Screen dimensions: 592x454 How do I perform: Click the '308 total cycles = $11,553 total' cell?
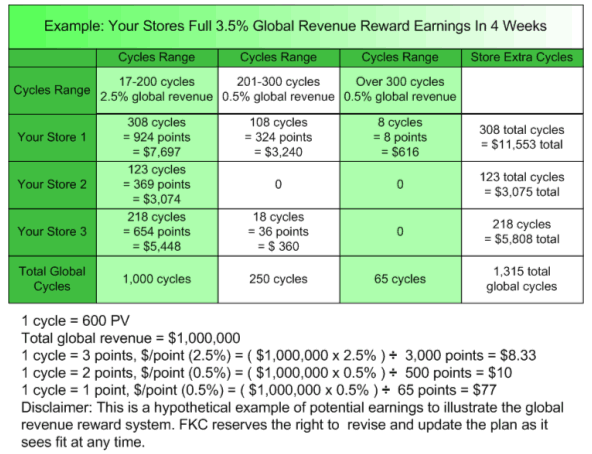point(522,137)
